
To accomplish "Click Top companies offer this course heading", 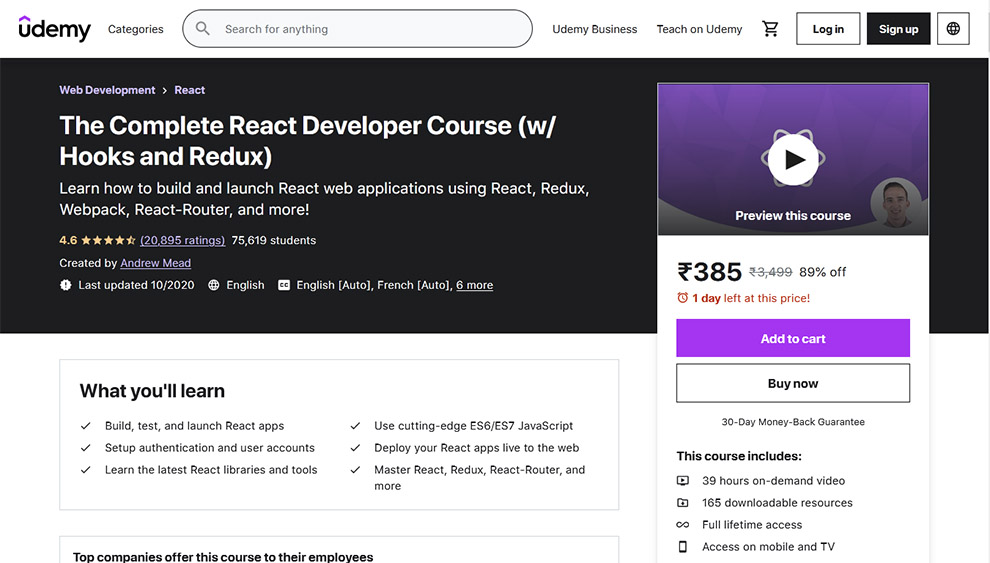I will (223, 557).
